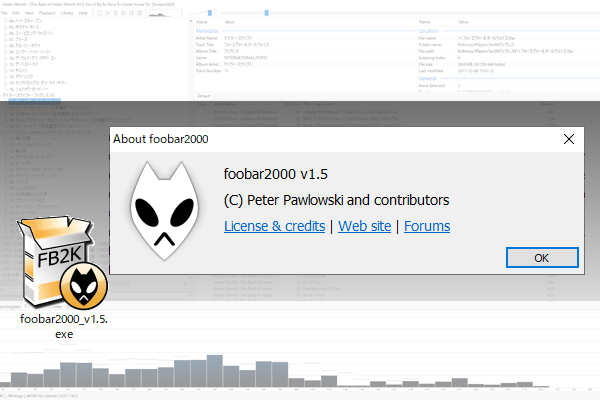This screenshot has height=400, width=600.
Task: Click the Genre value INTERNATIONAL(POPS)
Action: click(x=246, y=58)
